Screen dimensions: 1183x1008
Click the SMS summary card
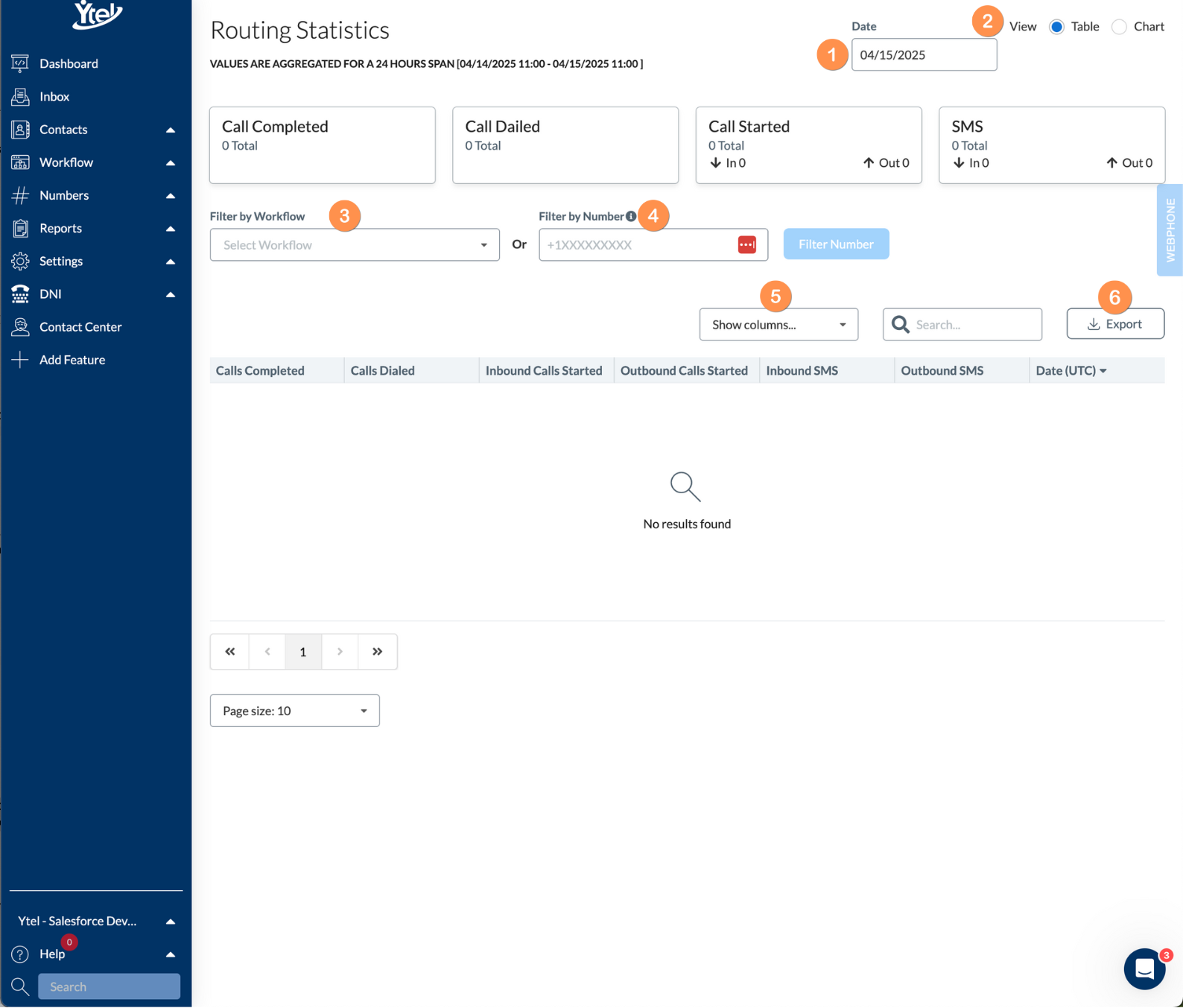1052,145
